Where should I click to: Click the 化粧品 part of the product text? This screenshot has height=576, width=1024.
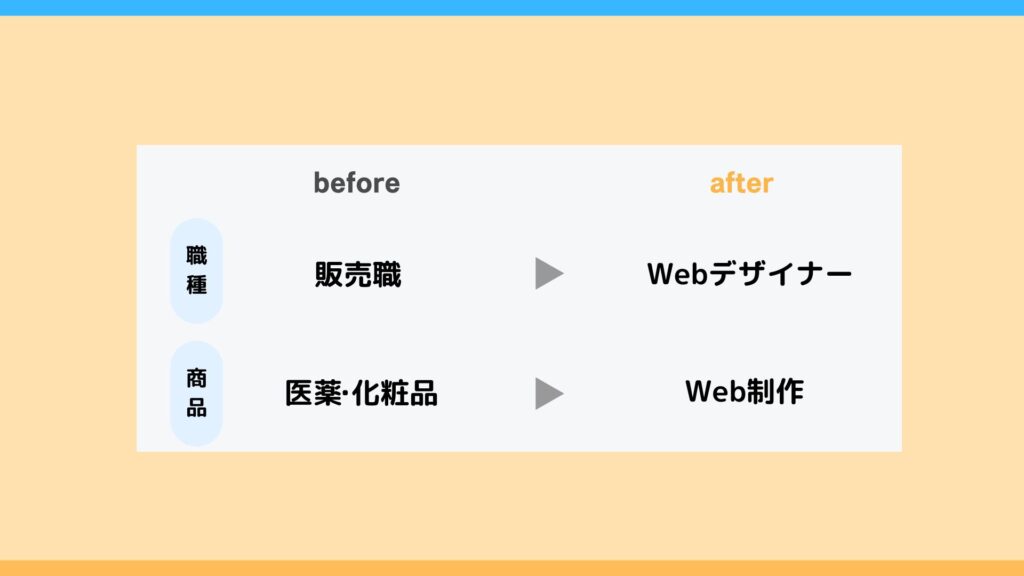(x=394, y=393)
